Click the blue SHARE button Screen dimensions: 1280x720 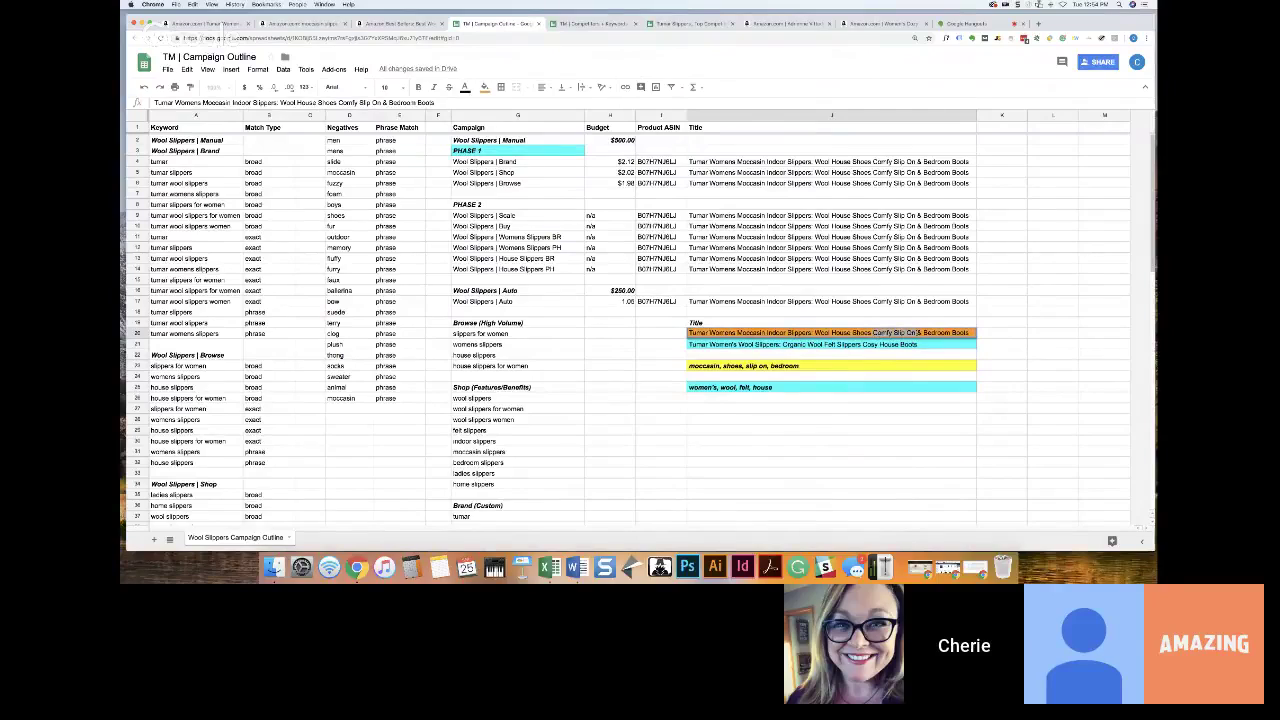[x=1098, y=62]
